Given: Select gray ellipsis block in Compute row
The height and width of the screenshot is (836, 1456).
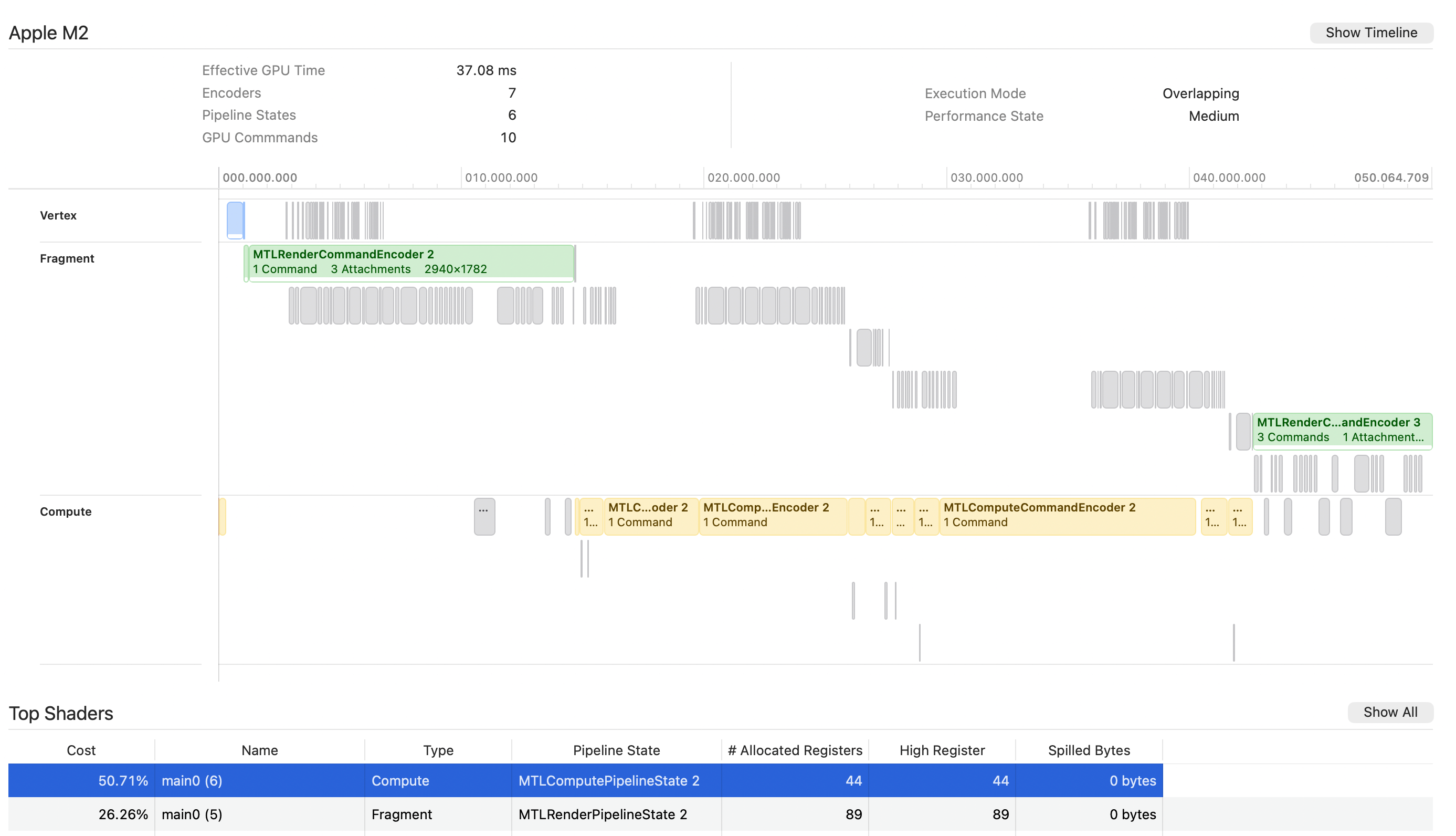Looking at the screenshot, I should click(484, 517).
